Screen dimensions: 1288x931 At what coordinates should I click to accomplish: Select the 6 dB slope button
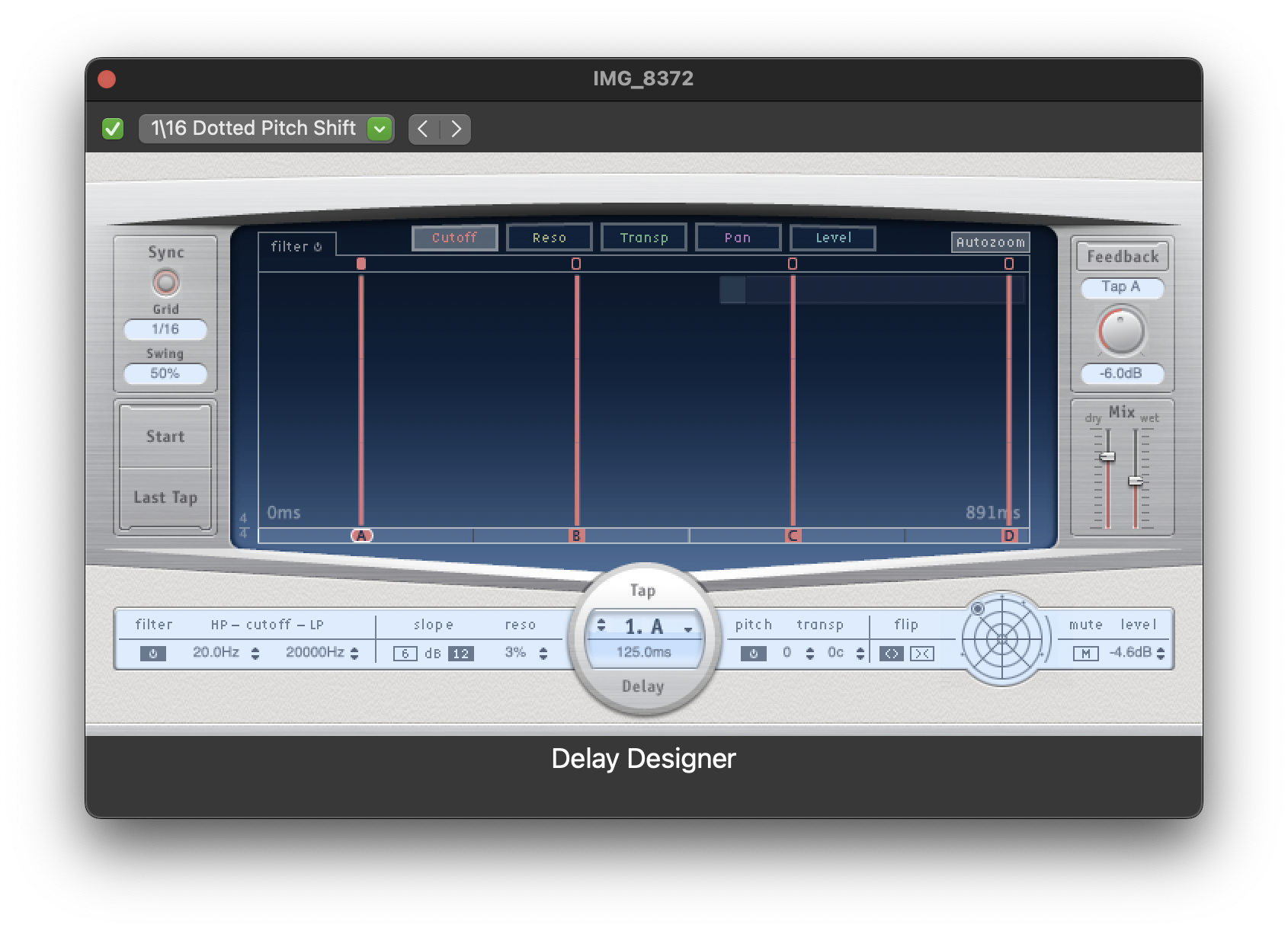click(405, 654)
